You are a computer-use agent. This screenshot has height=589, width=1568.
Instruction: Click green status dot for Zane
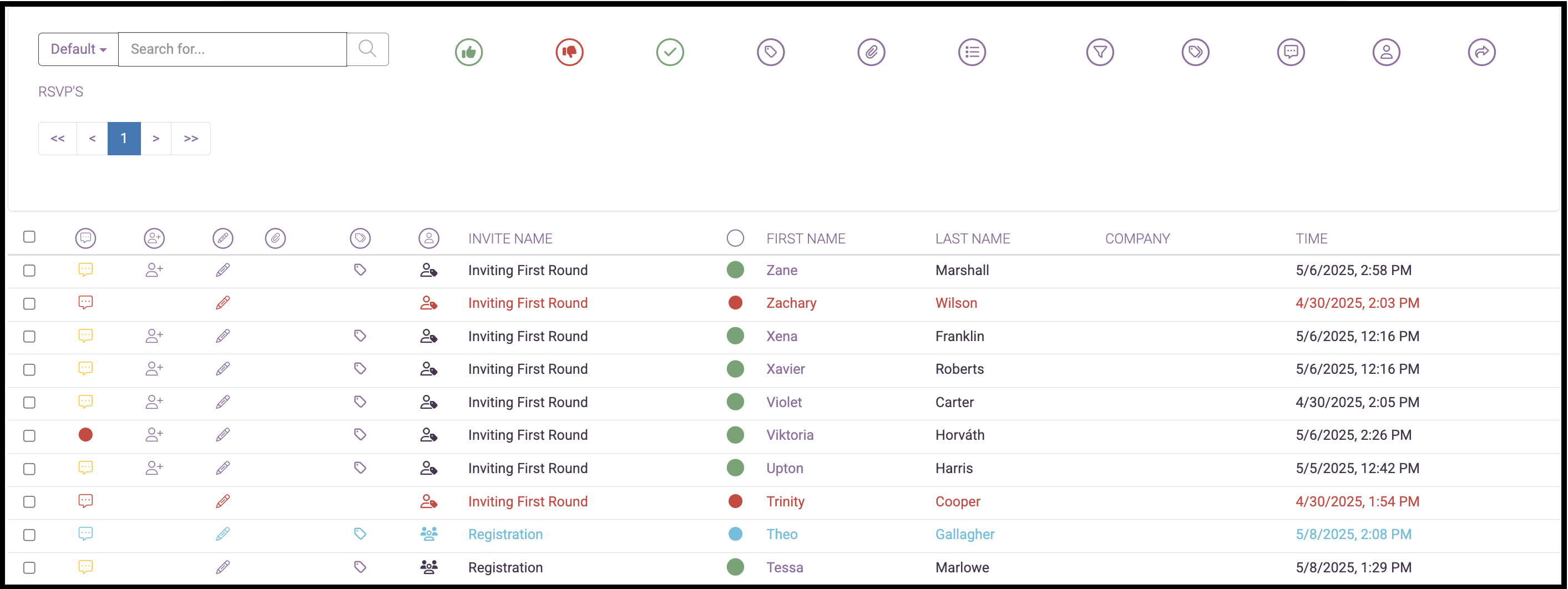pos(735,270)
